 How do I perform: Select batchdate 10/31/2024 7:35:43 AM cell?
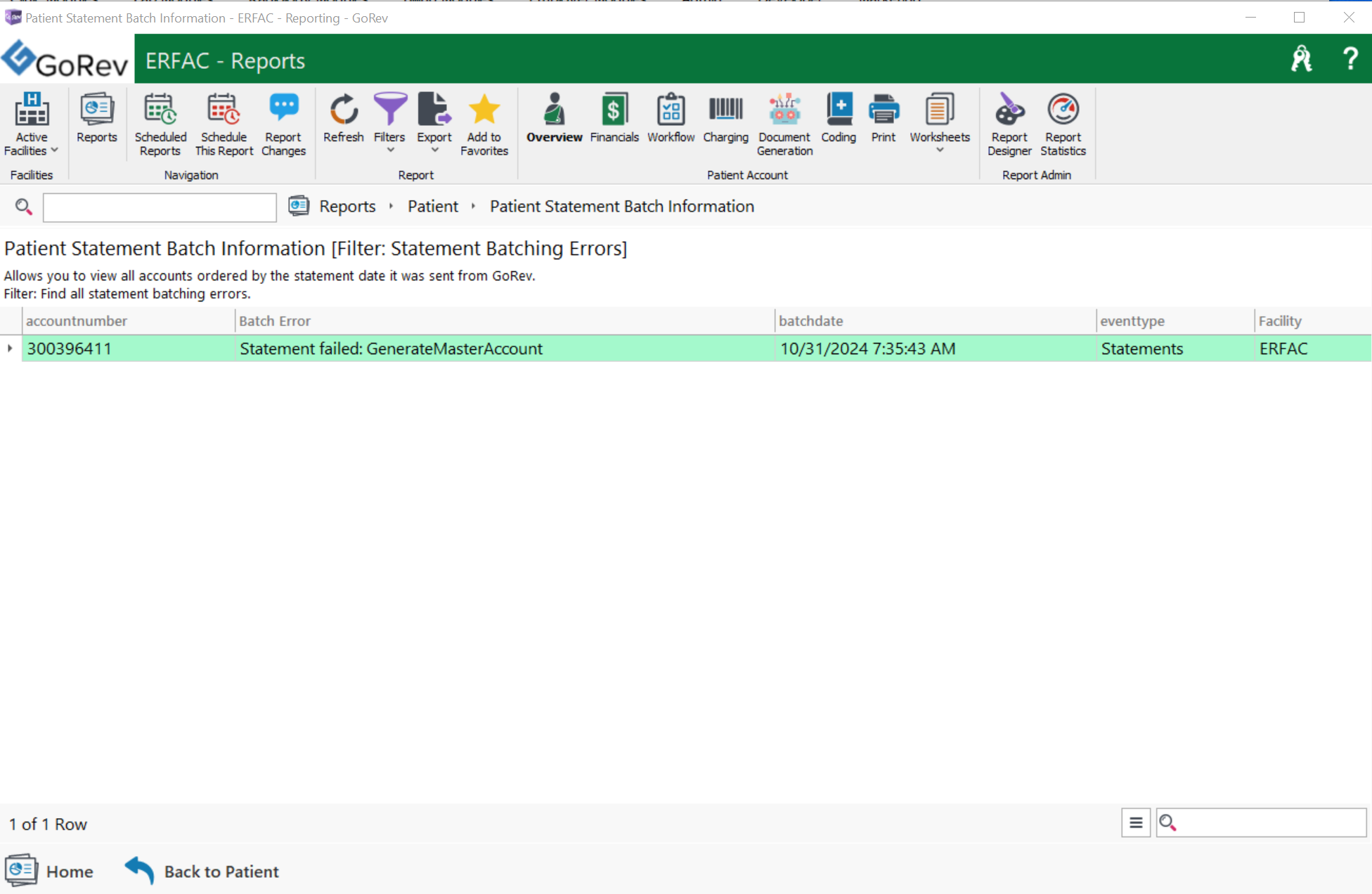point(936,349)
